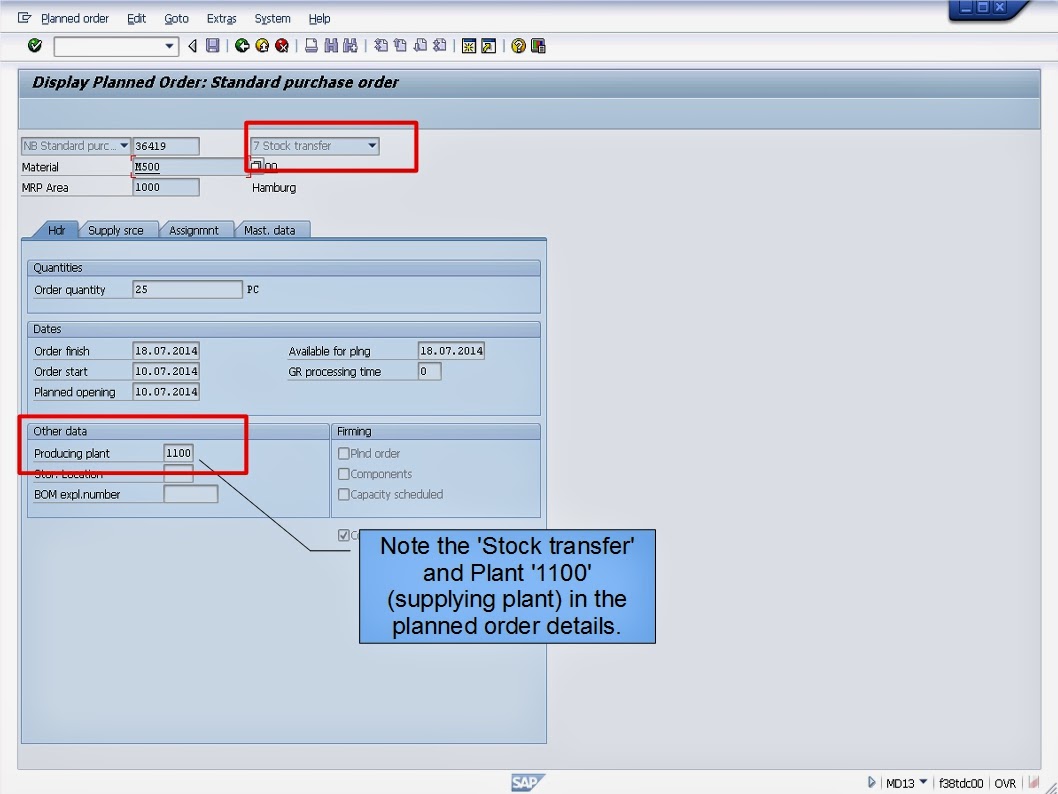The image size is (1058, 794).
Task: Open the Print icon on the toolbar
Action: click(x=311, y=45)
